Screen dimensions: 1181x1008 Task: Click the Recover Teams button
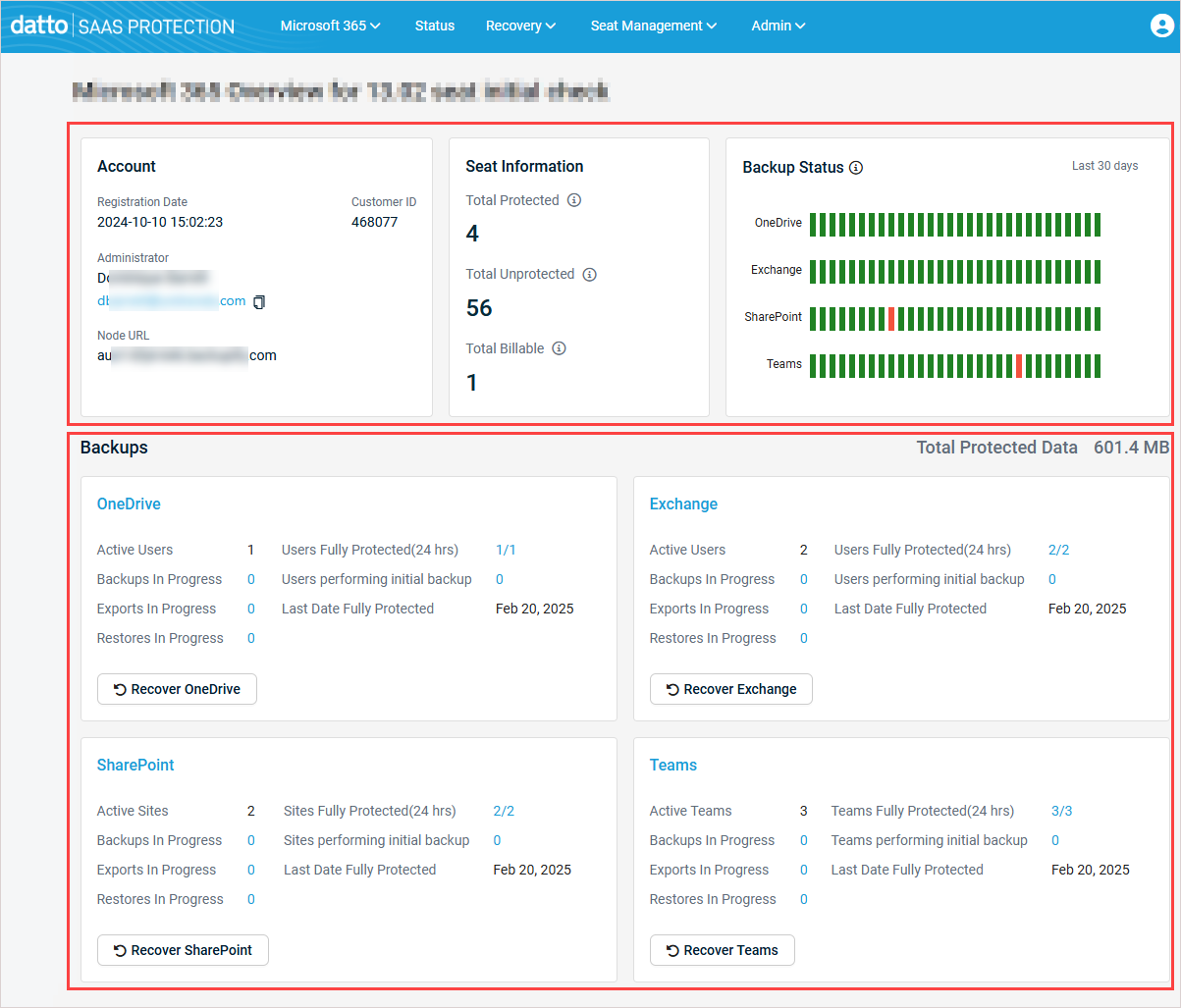(723, 950)
